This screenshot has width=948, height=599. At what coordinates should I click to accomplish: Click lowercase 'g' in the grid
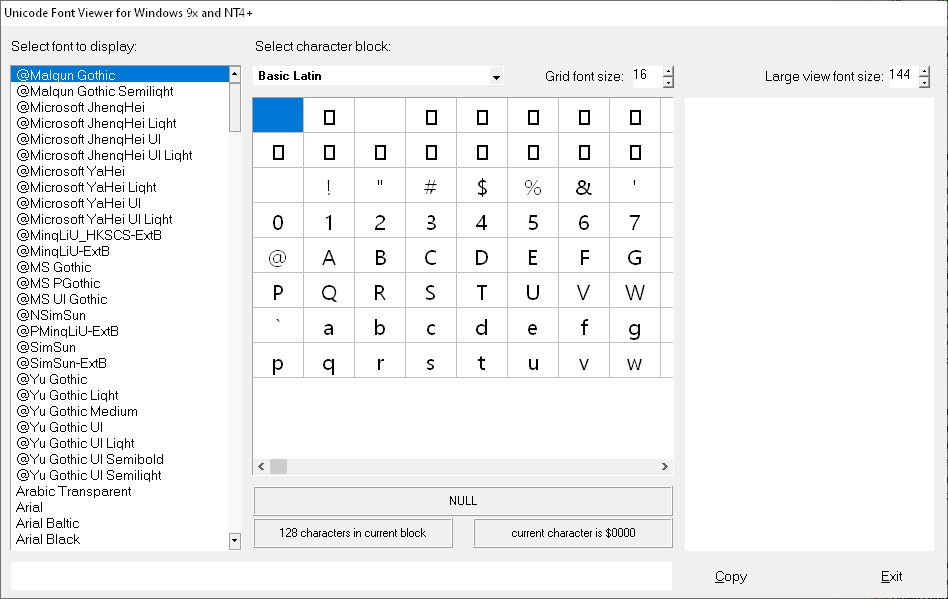click(635, 327)
